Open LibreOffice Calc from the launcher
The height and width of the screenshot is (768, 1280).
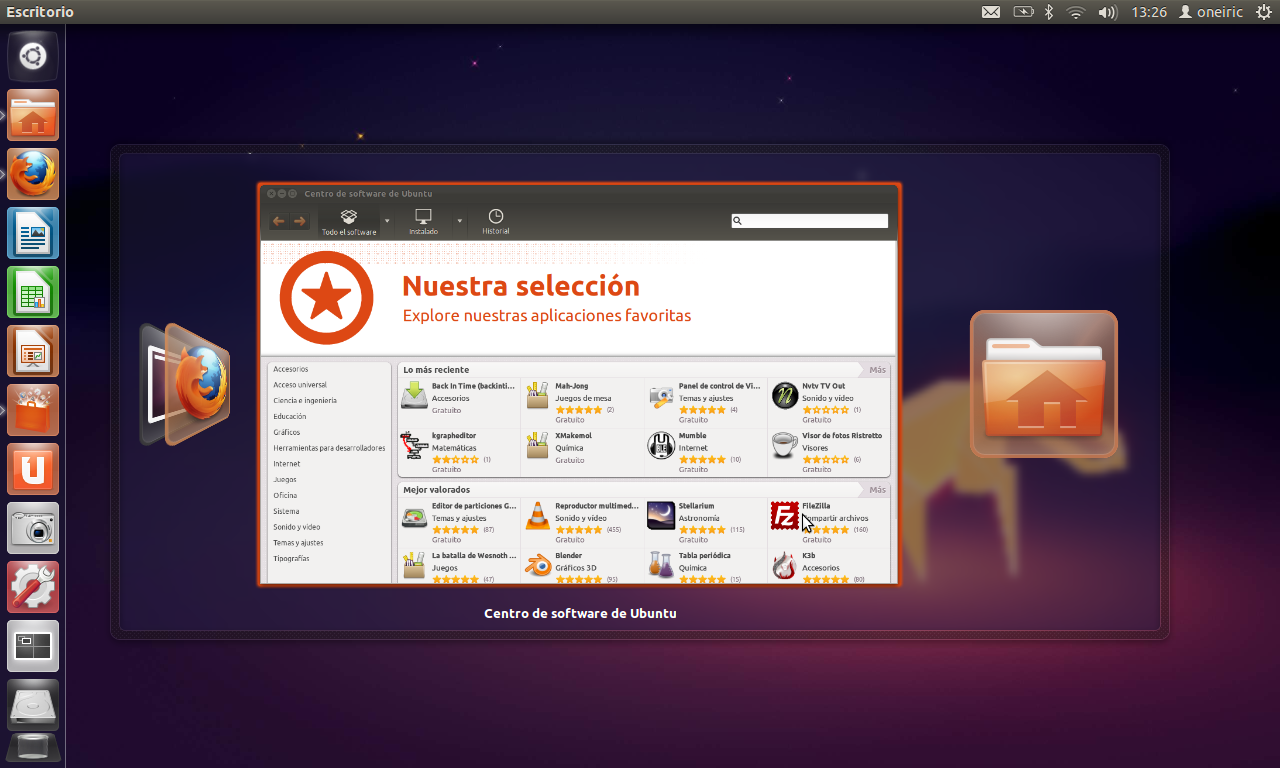click(33, 292)
